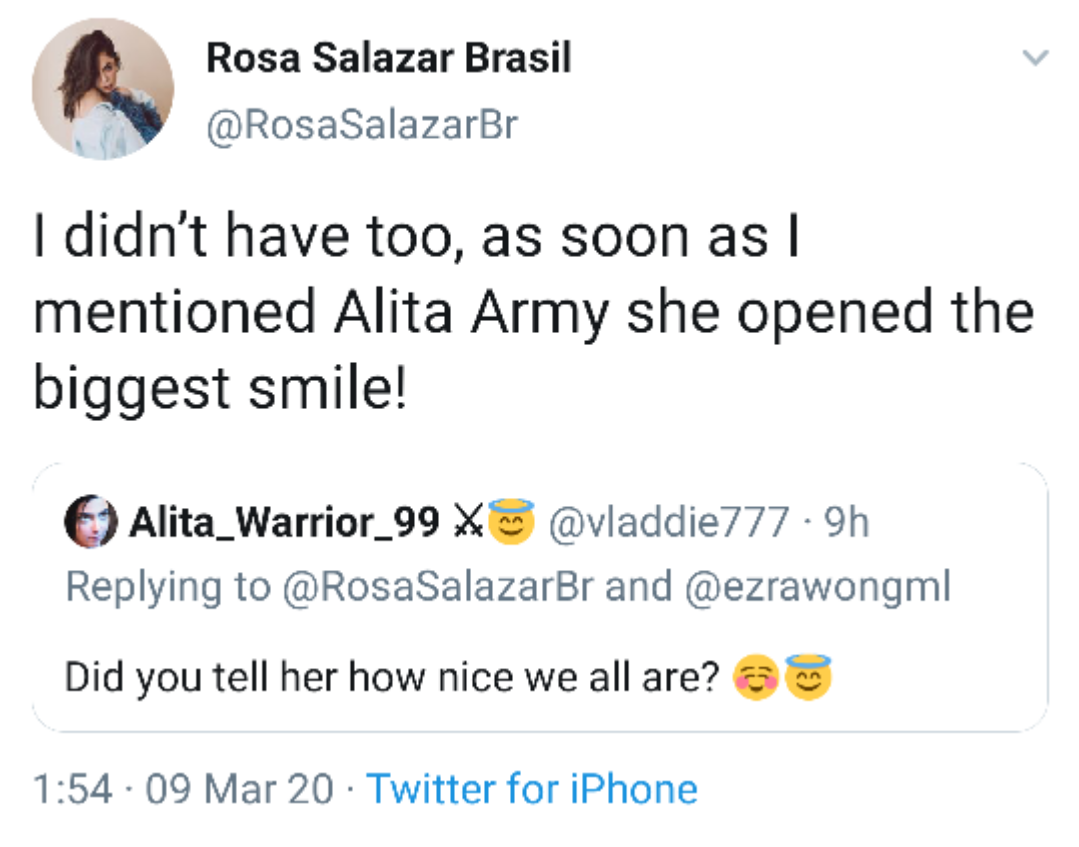Click the @RosaSalazarBr handle under the name
Image resolution: width=1079 pixels, height=847 pixels.
[x=362, y=127]
